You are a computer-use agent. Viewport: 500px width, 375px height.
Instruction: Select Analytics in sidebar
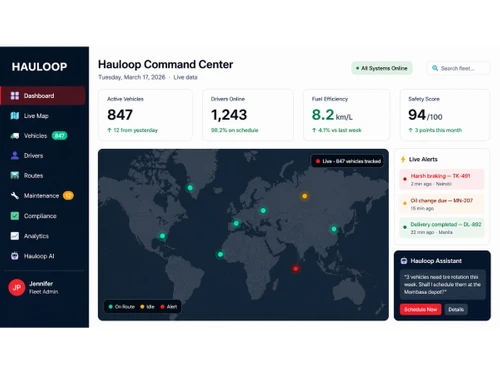click(43, 236)
